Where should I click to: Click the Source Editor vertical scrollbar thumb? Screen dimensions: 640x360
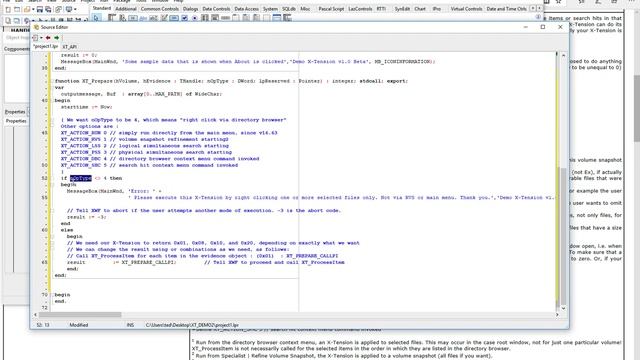click(563, 236)
